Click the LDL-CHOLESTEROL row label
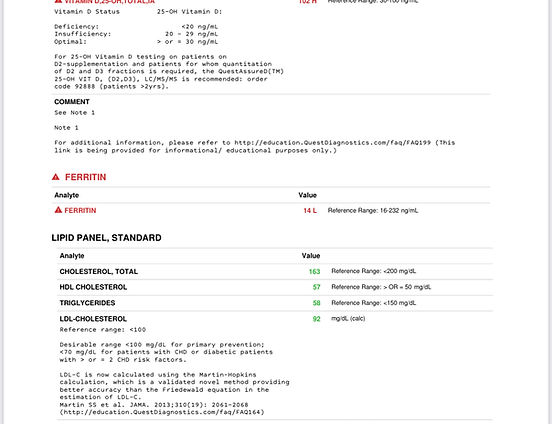The width and height of the screenshot is (552, 424). pos(93,319)
